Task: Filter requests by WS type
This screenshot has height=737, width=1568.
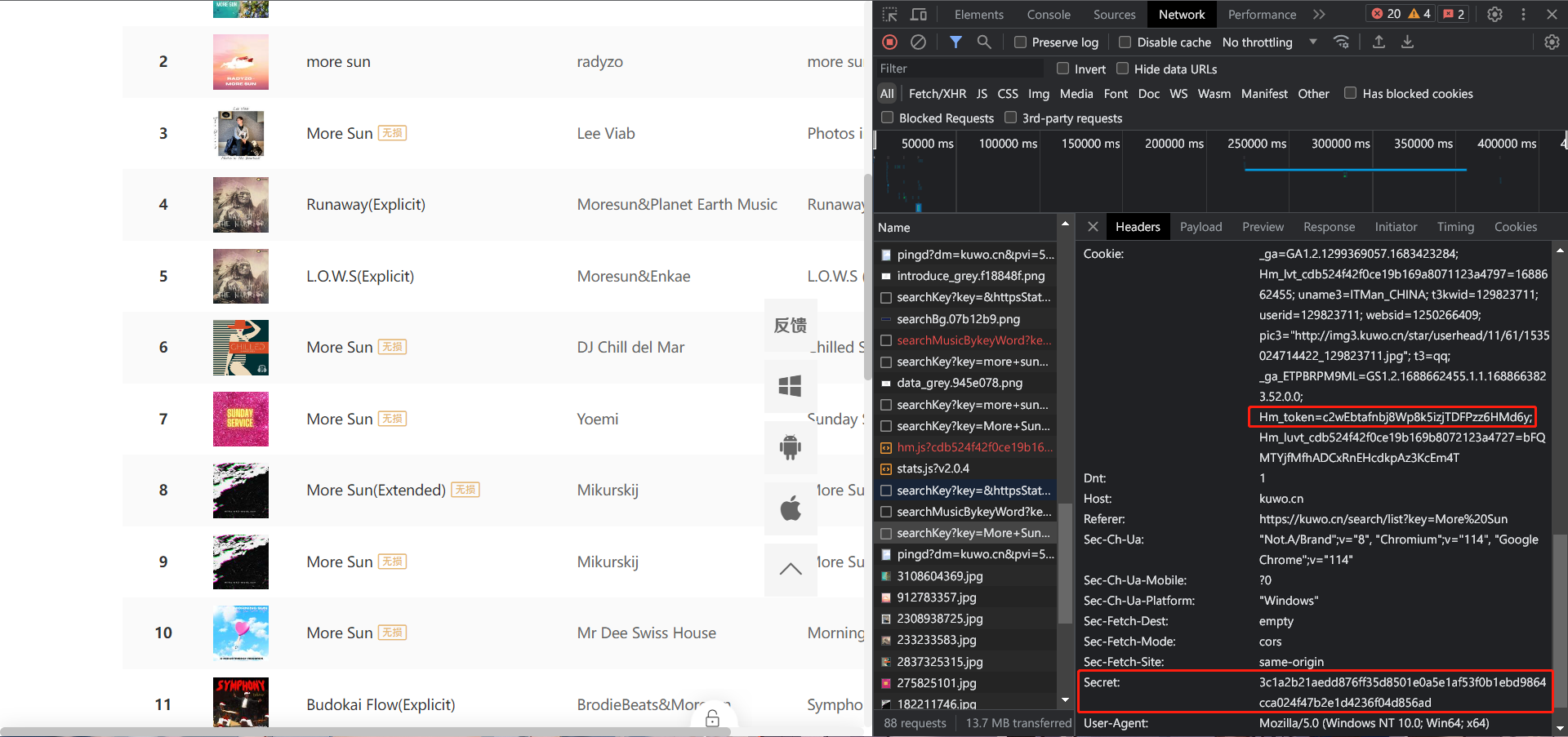Action: pos(1178,94)
